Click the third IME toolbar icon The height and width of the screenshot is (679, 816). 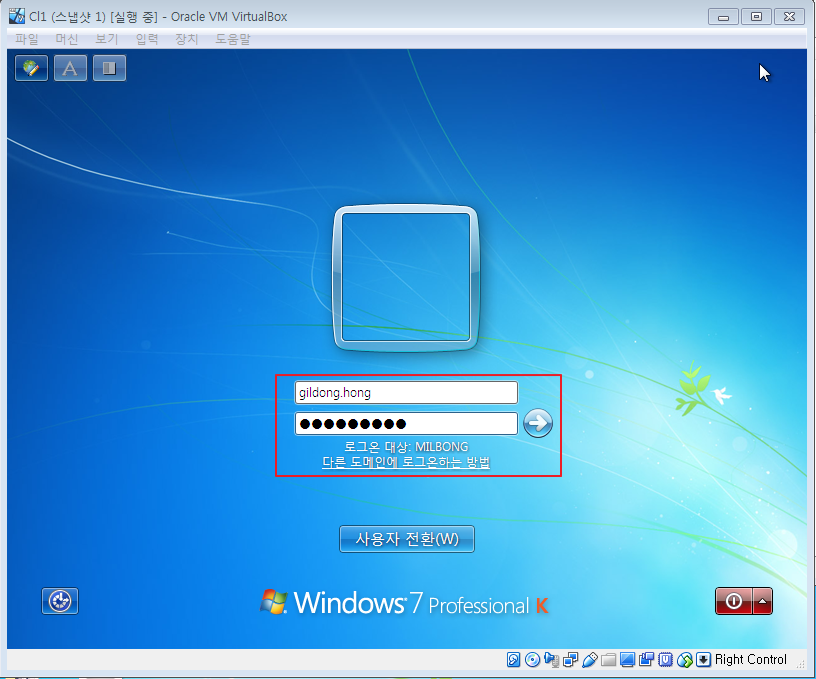(x=109, y=68)
